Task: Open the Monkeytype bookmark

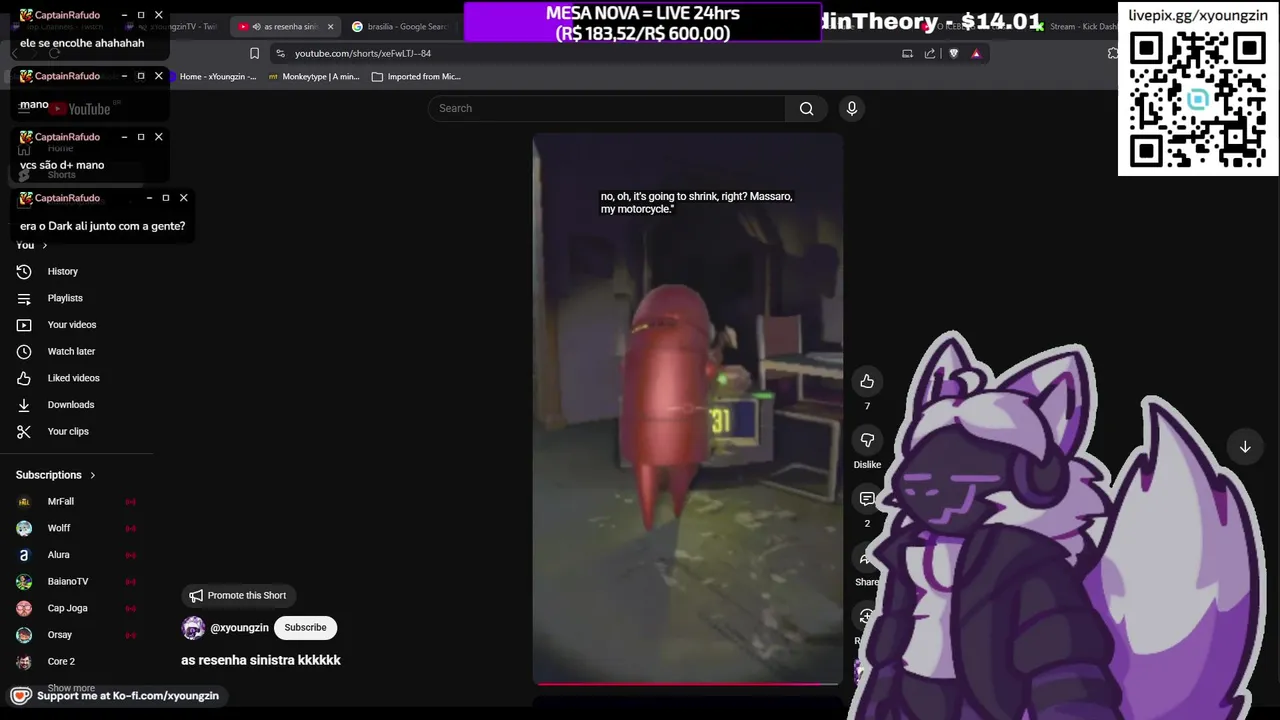Action: [x=313, y=77]
